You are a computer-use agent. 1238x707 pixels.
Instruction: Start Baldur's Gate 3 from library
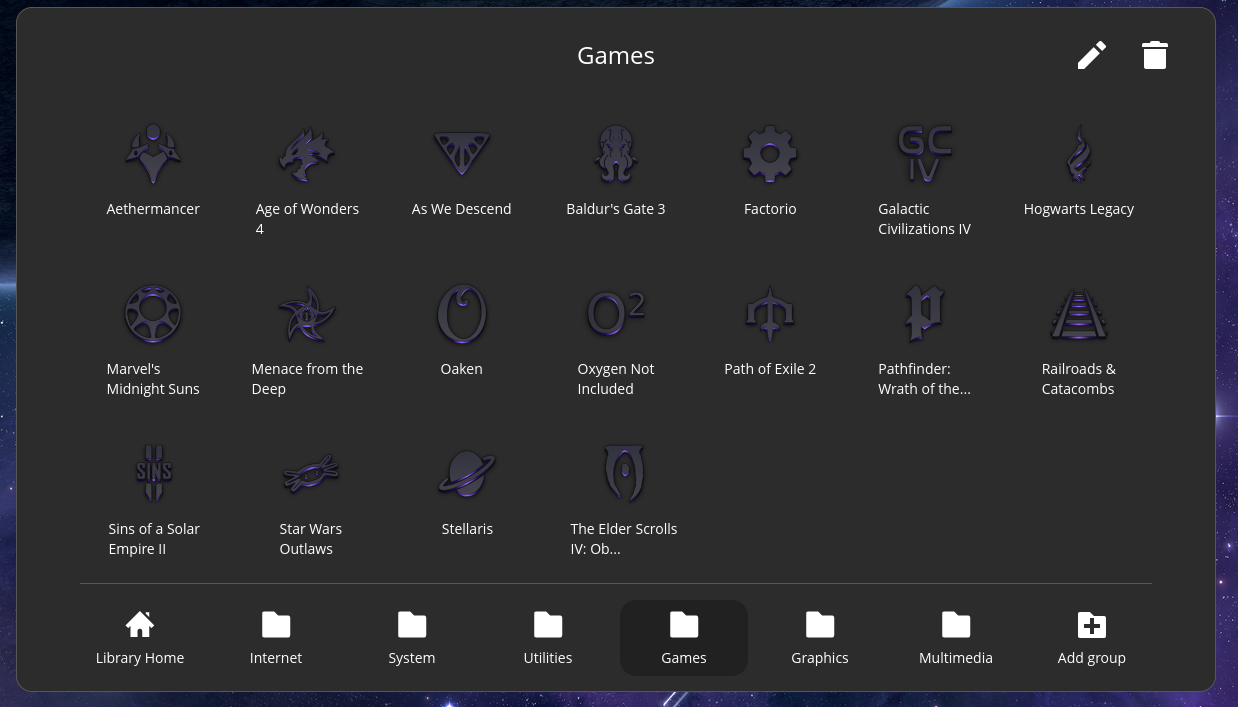click(x=615, y=155)
